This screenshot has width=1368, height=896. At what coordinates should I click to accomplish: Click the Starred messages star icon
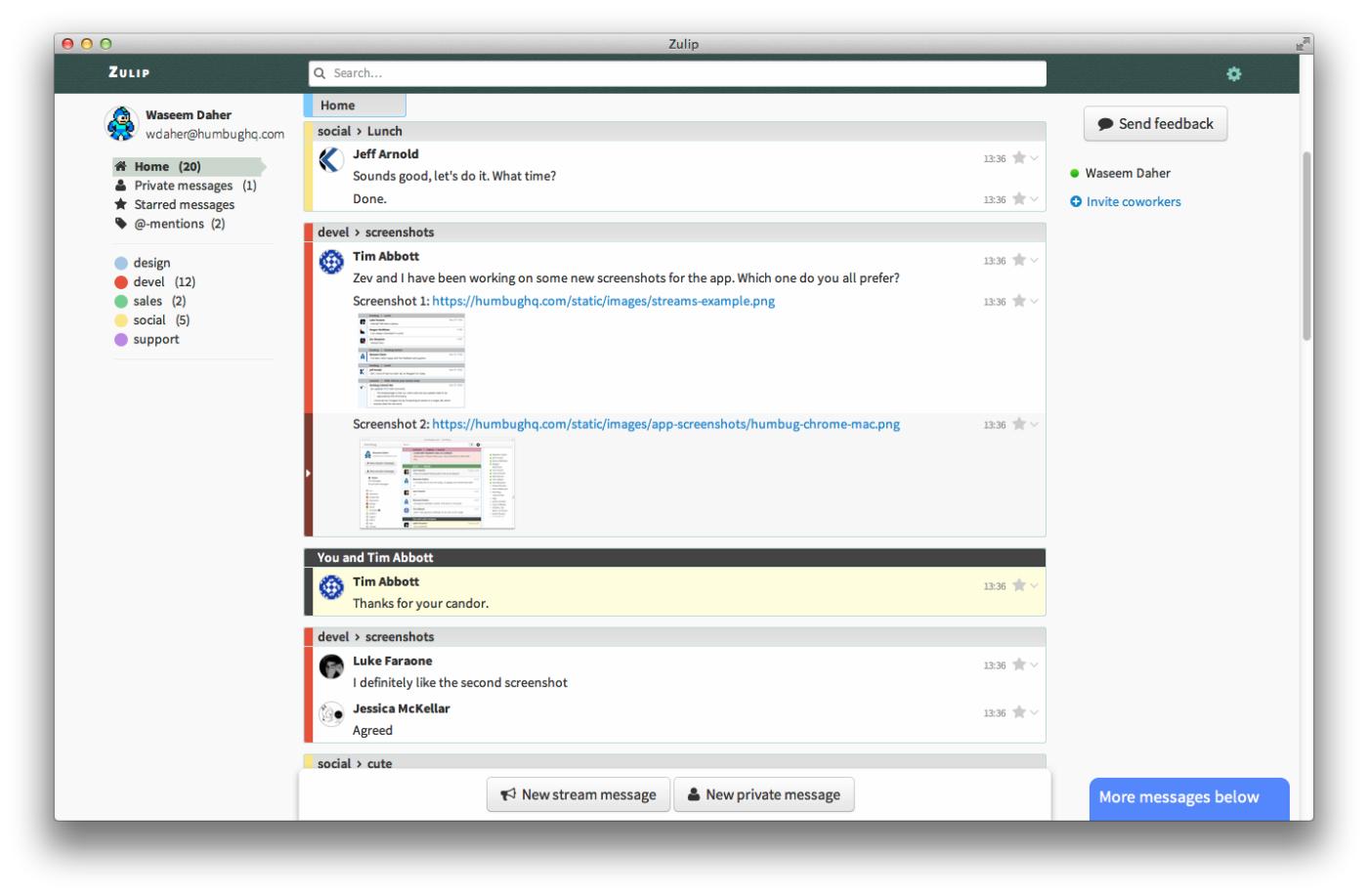pyautogui.click(x=121, y=204)
